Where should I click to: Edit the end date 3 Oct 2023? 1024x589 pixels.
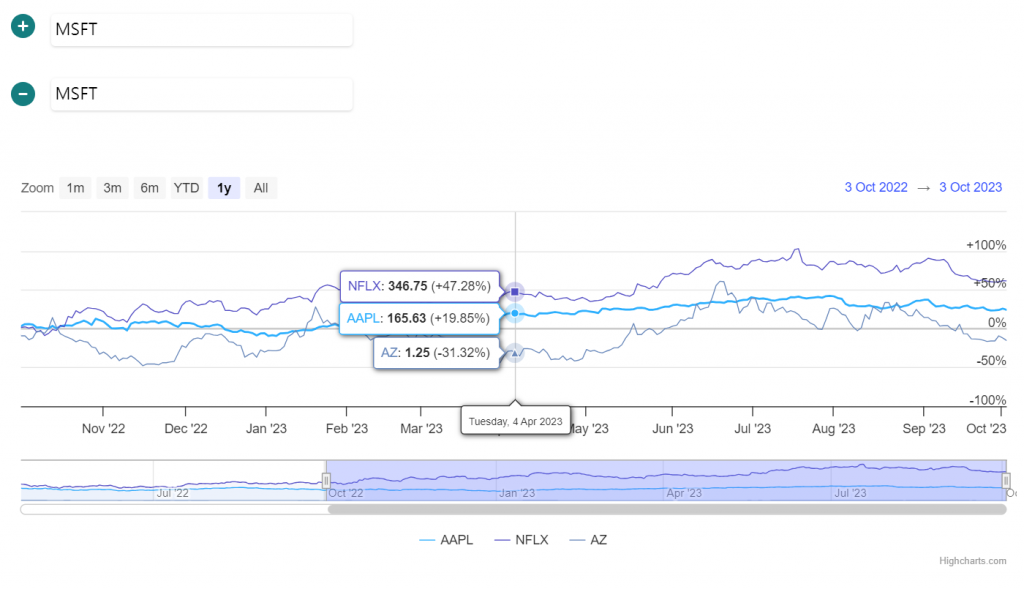pos(970,187)
